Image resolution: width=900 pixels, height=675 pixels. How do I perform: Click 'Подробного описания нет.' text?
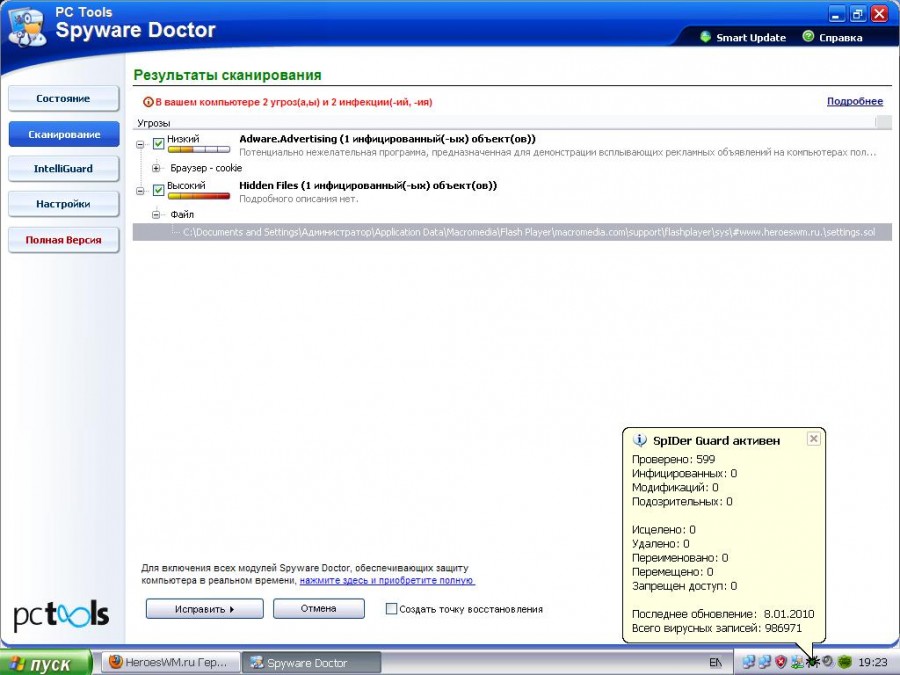click(298, 199)
